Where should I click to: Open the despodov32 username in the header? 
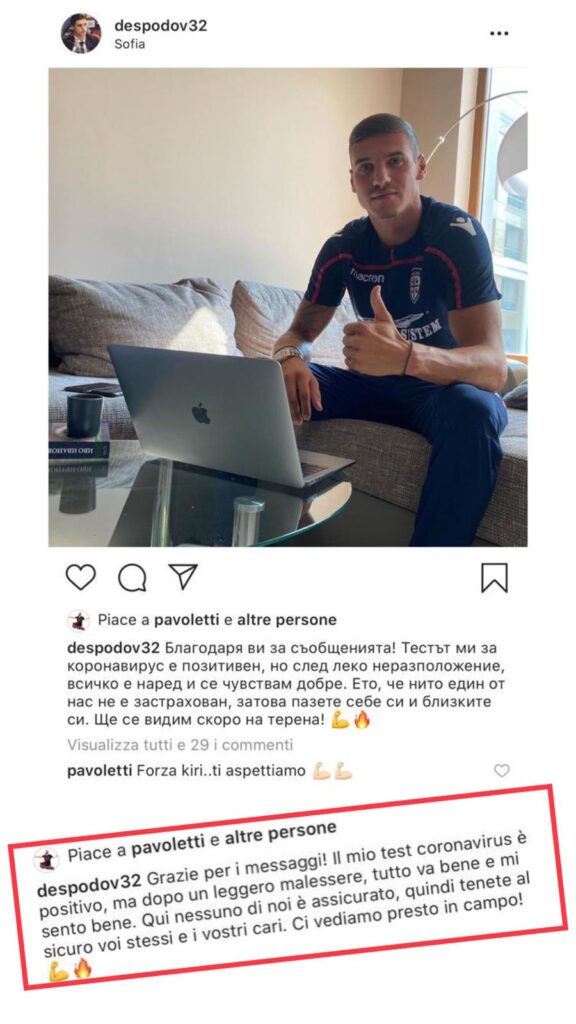[x=161, y=25]
